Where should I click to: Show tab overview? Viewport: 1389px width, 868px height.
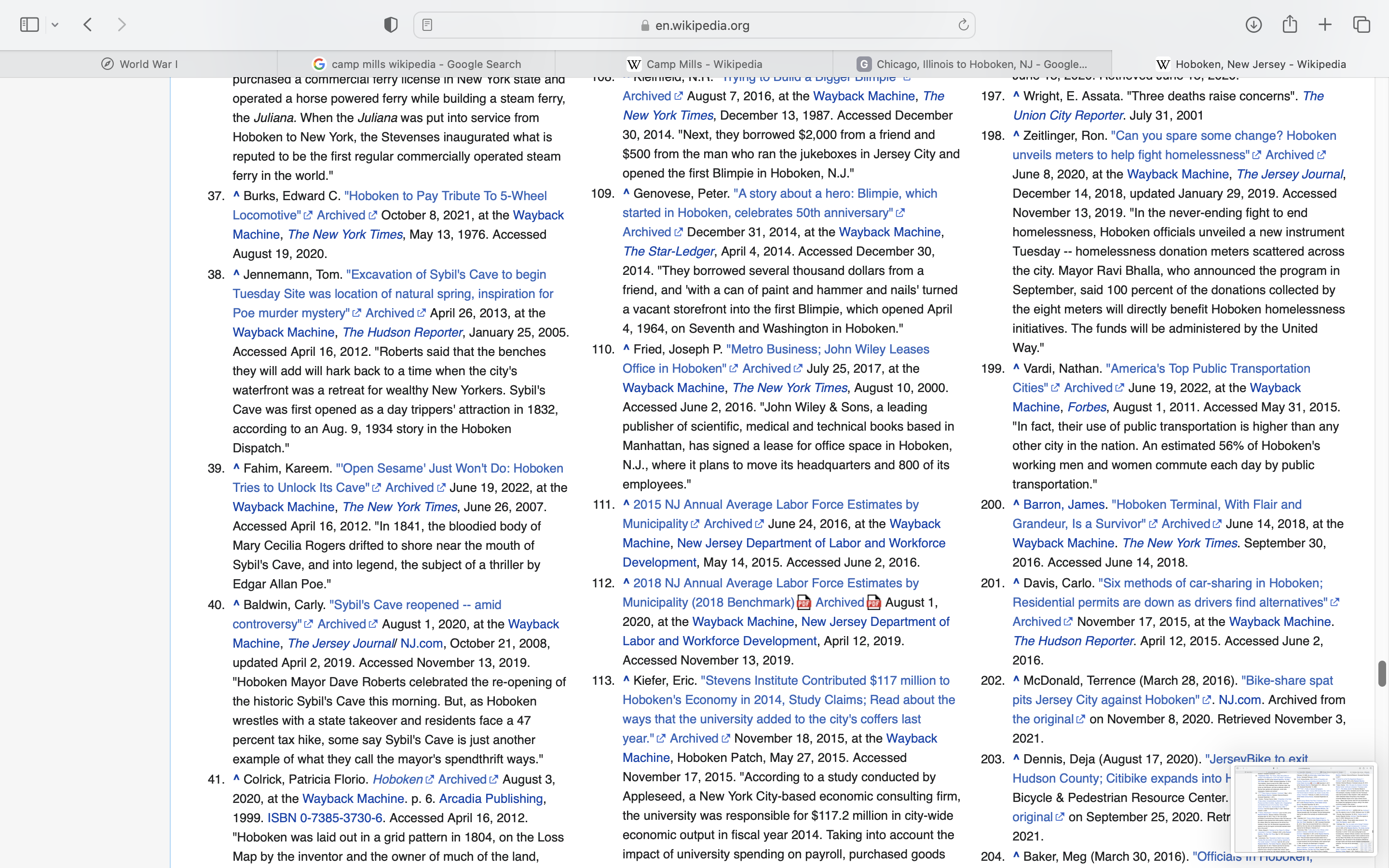[1362, 25]
